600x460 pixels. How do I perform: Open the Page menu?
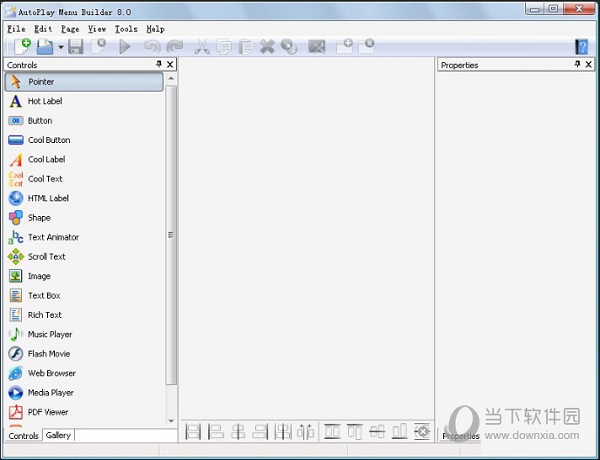point(70,29)
